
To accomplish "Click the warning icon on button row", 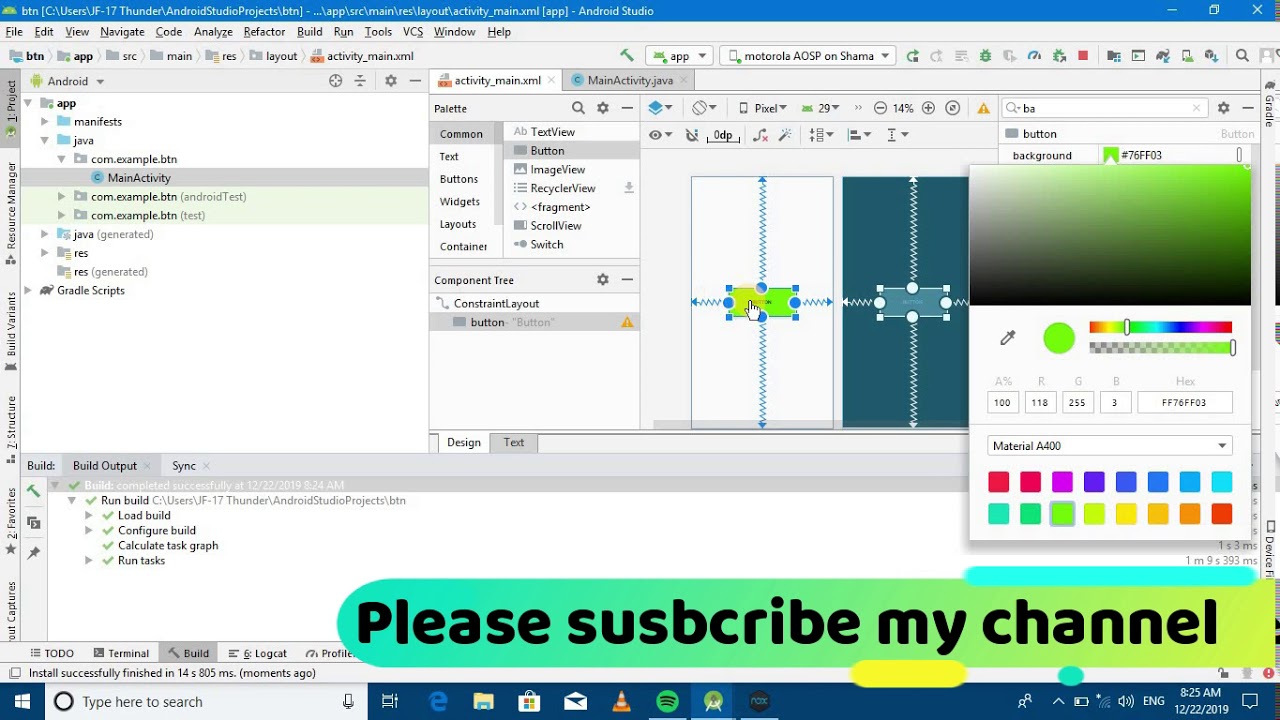I will pos(627,322).
